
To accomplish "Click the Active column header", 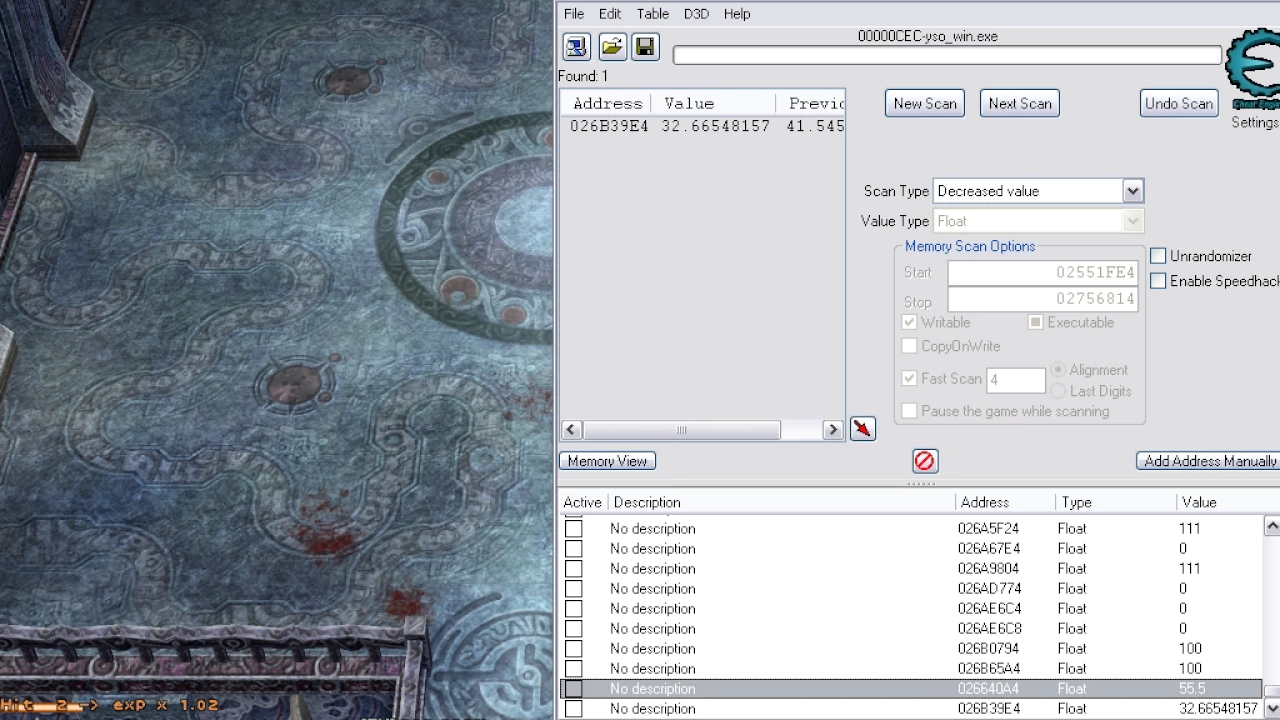I will [x=582, y=502].
